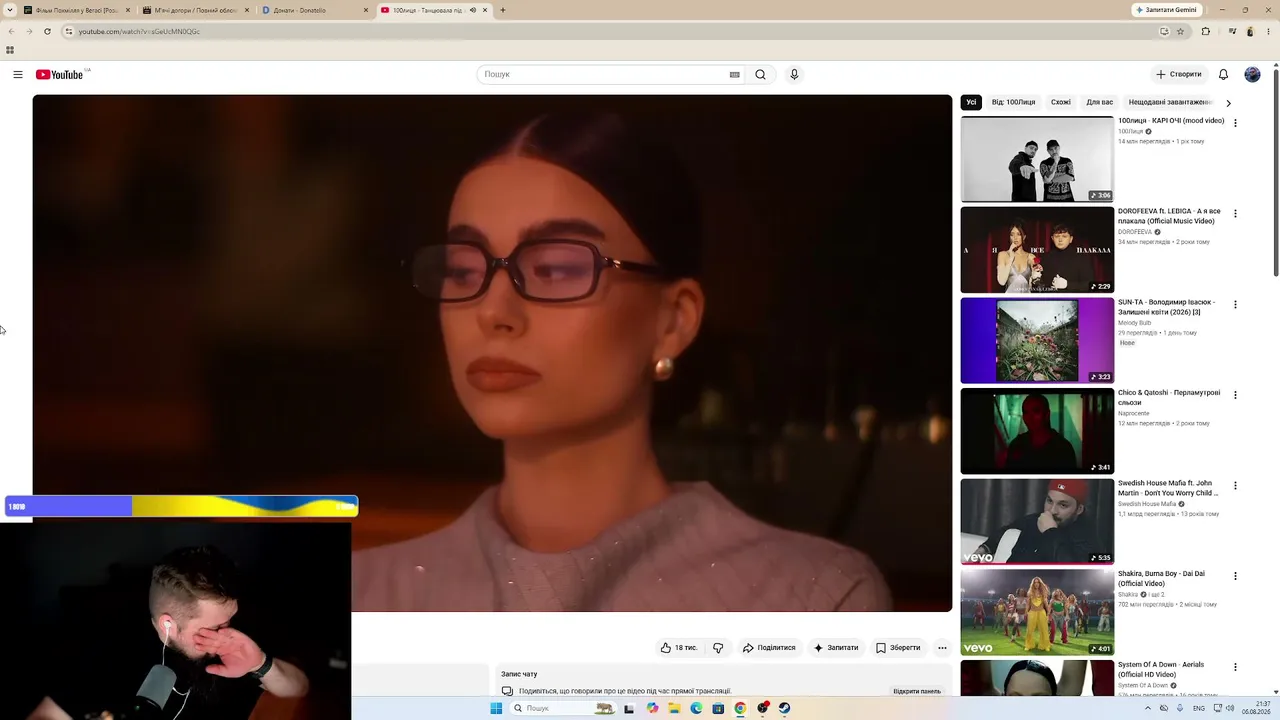Select the Від: 100Лиця filter chip
The height and width of the screenshot is (720, 1280).
point(1013,102)
